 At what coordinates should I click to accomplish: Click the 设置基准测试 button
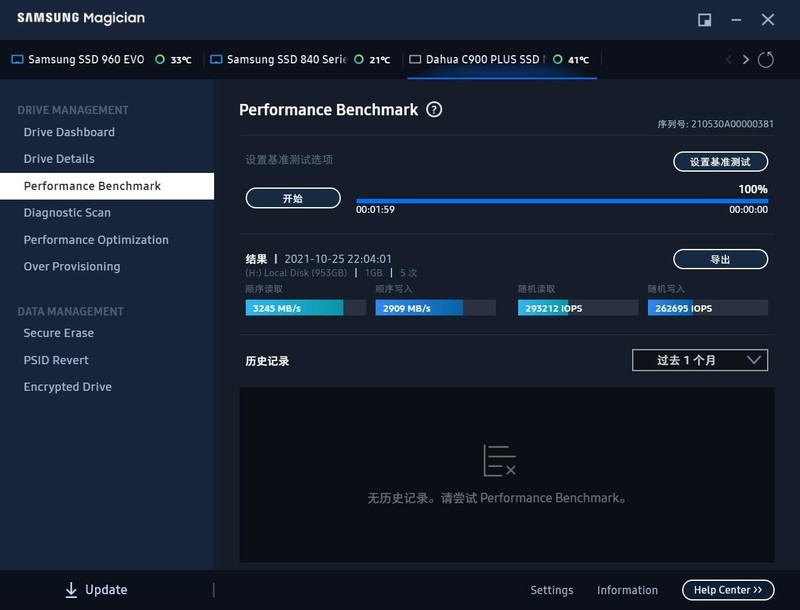(x=720, y=161)
